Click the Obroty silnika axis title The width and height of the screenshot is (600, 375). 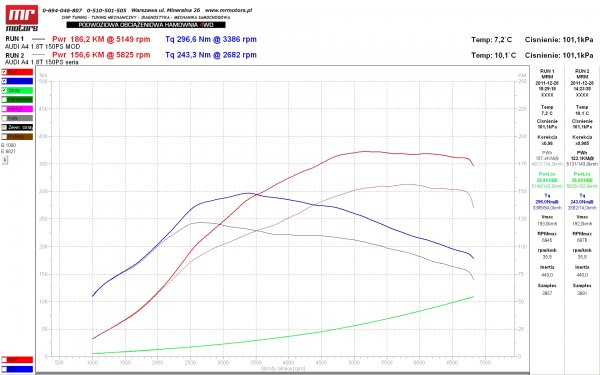click(x=283, y=368)
